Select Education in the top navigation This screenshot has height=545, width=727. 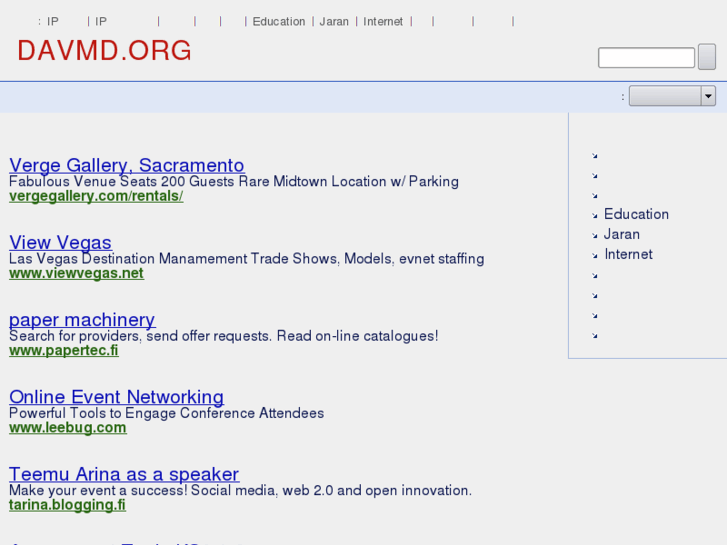pos(279,22)
